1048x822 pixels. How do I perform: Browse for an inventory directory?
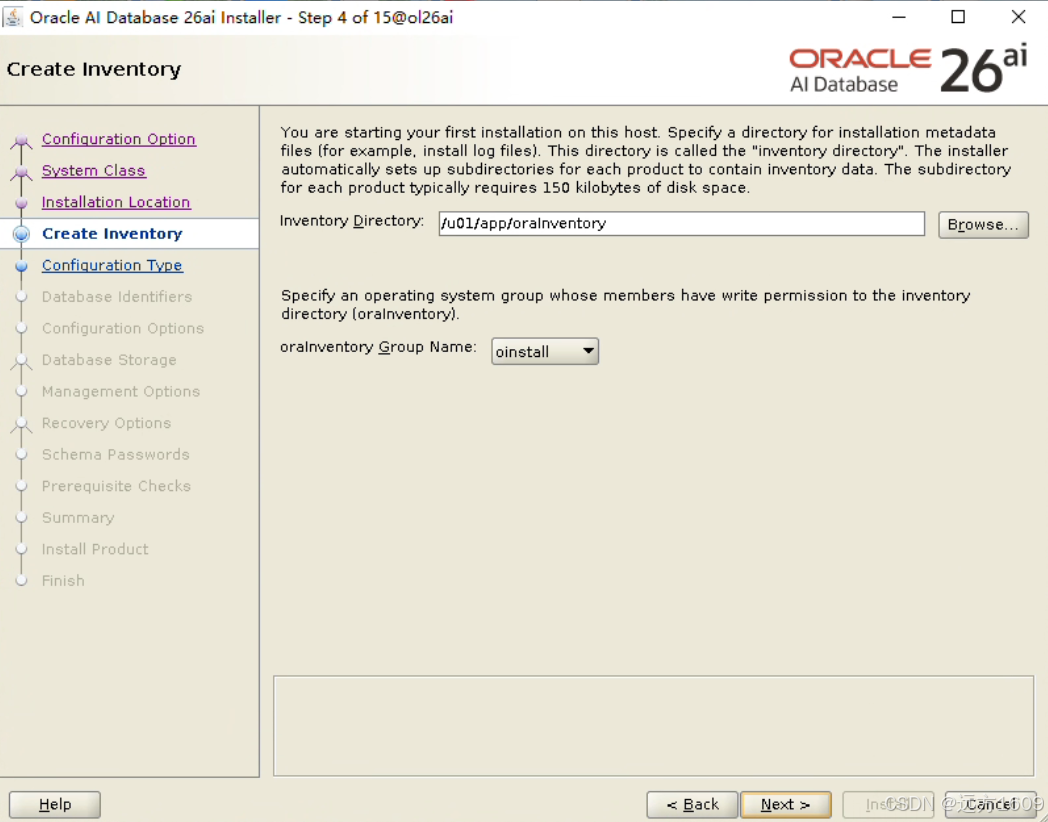click(x=983, y=225)
